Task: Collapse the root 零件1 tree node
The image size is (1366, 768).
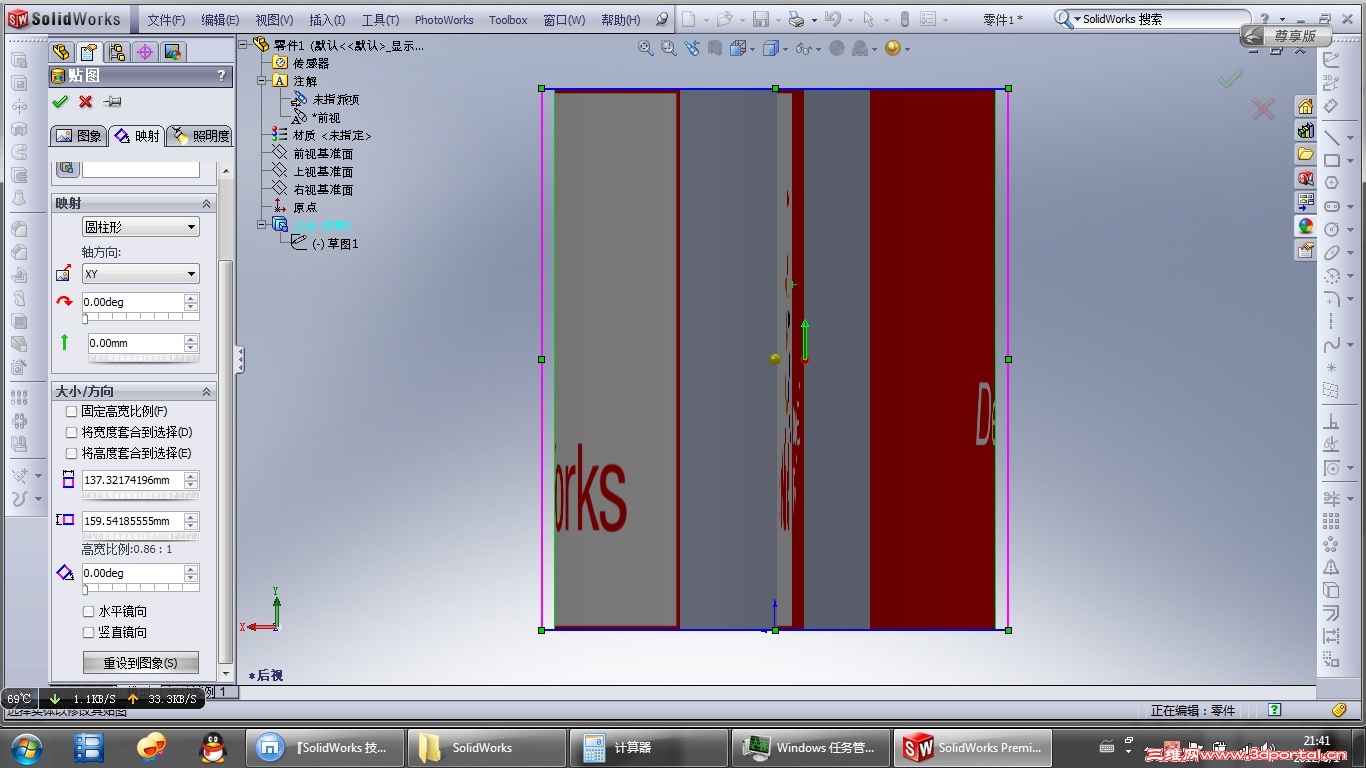Action: [x=244, y=44]
